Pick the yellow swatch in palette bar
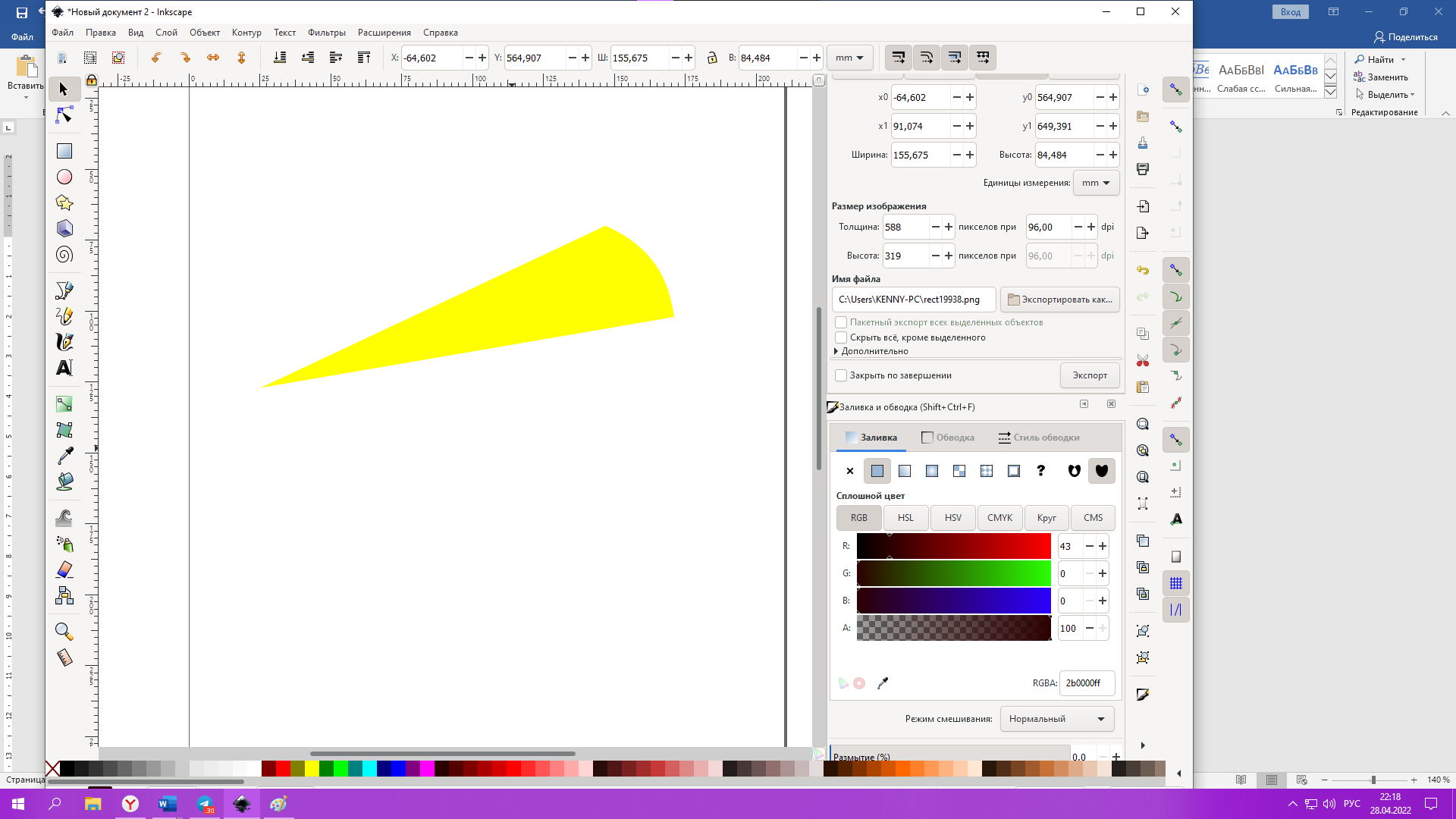Screen dimensions: 1456x819 click(312, 769)
